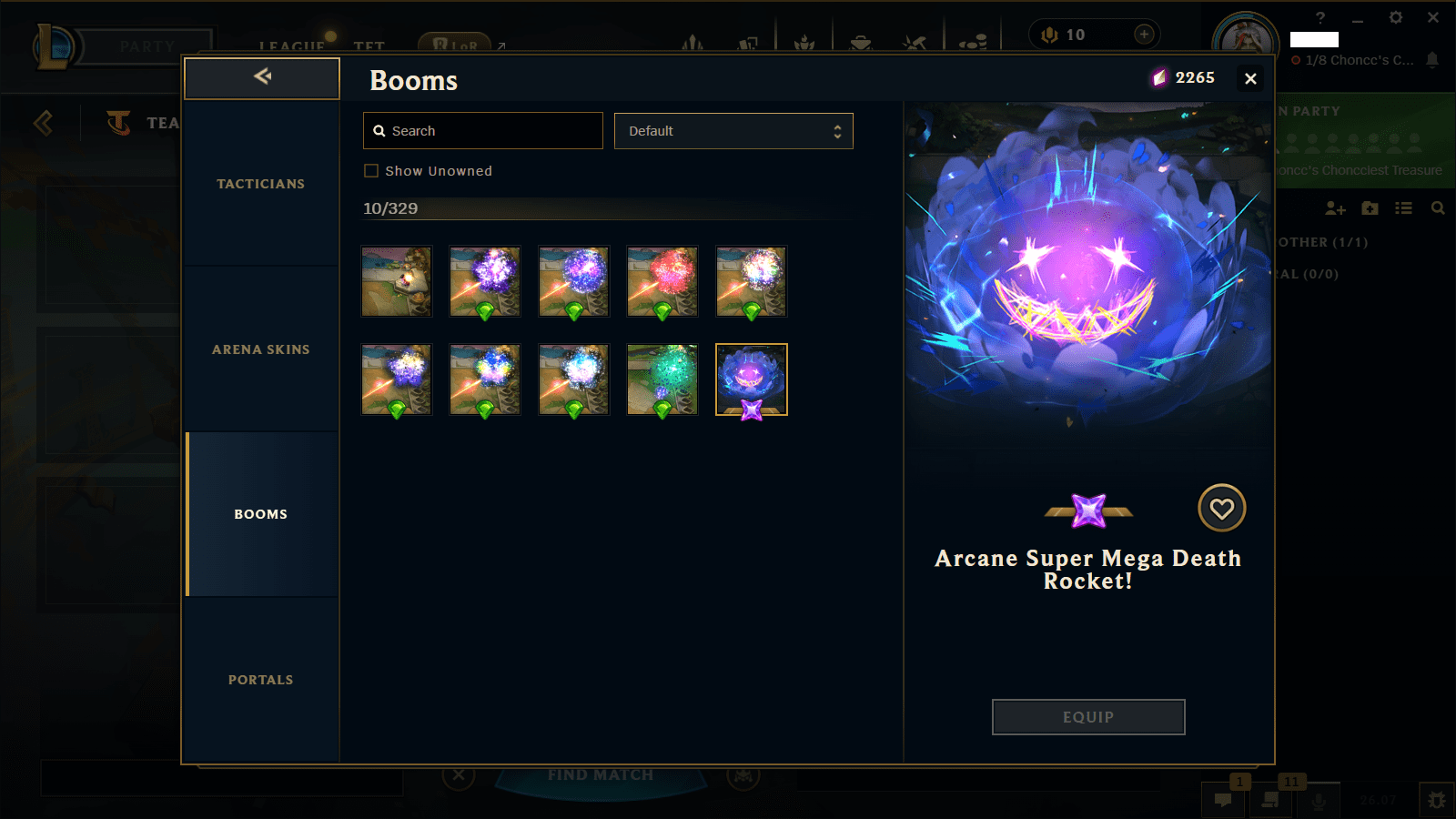Click into the Search input field
The height and width of the screenshot is (819, 1456).
coord(483,131)
